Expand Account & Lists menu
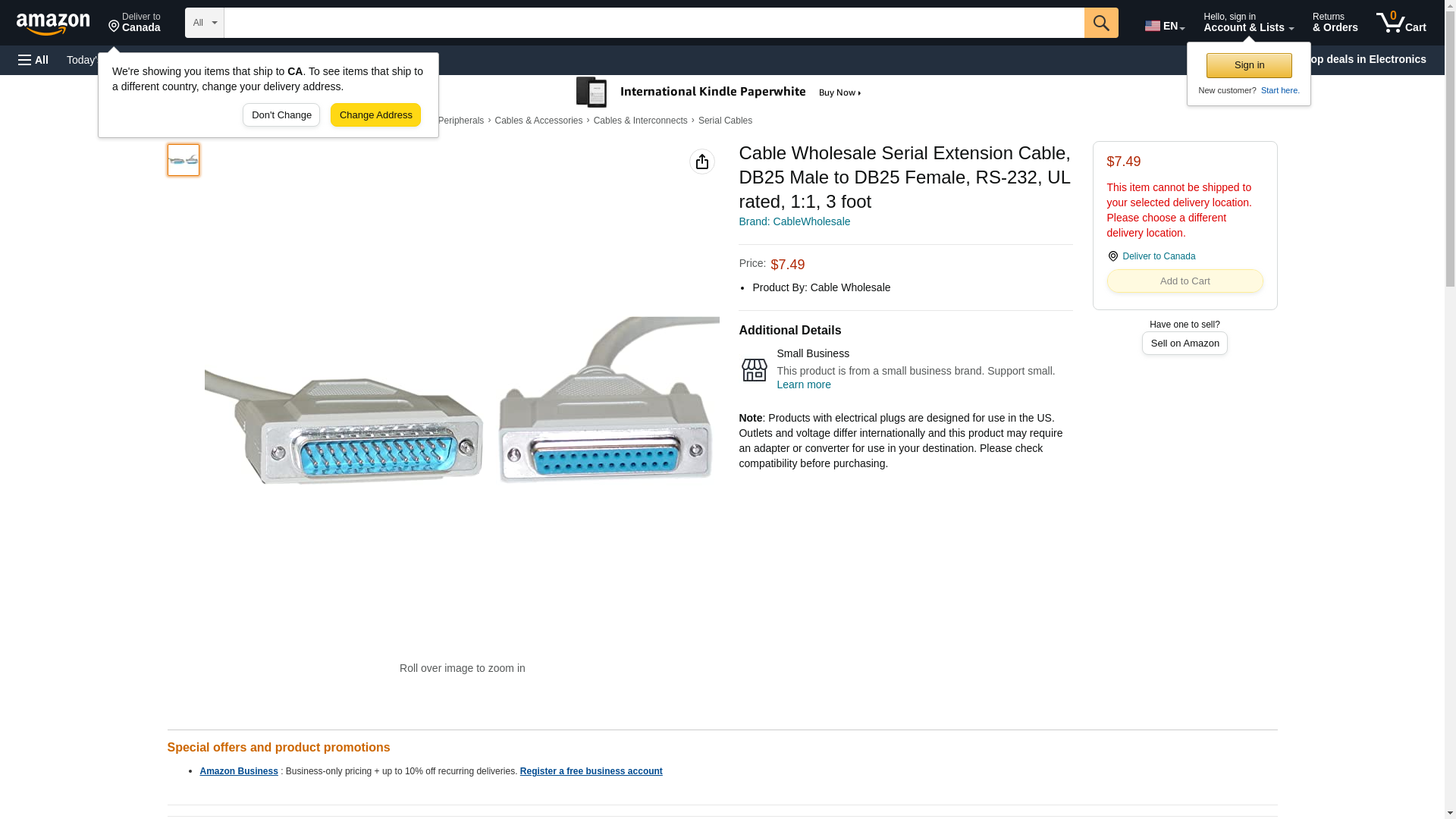Screen dimensions: 1456x819 [x=1248, y=23]
